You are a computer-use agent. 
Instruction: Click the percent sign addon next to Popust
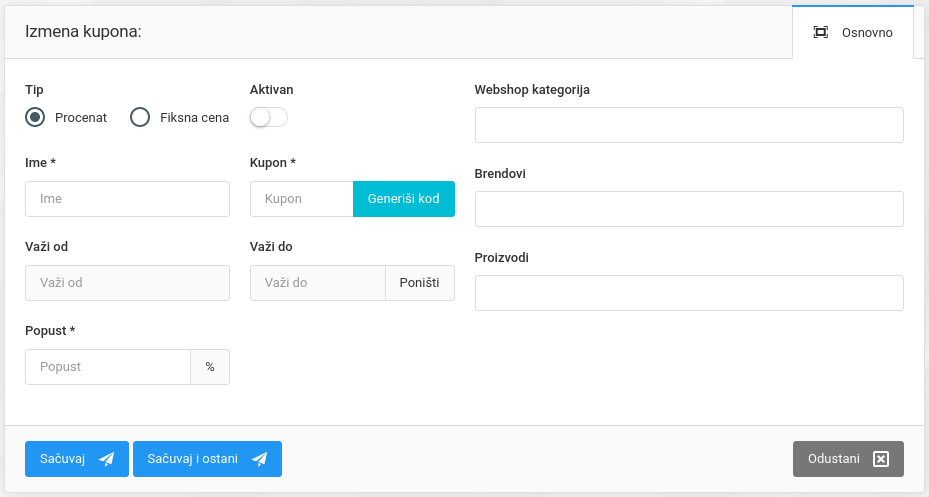pos(210,367)
